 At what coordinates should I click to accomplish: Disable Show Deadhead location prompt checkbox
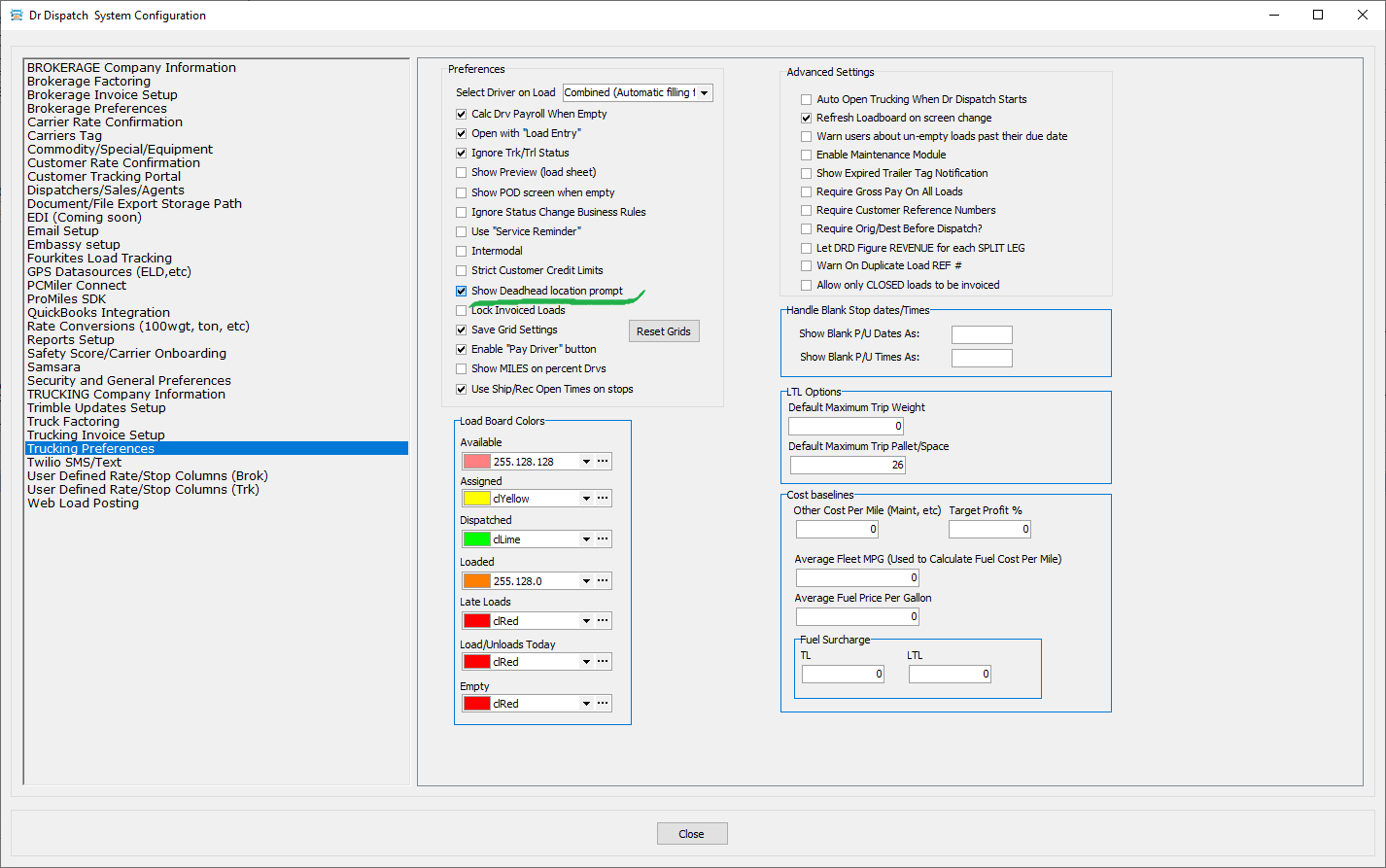462,291
